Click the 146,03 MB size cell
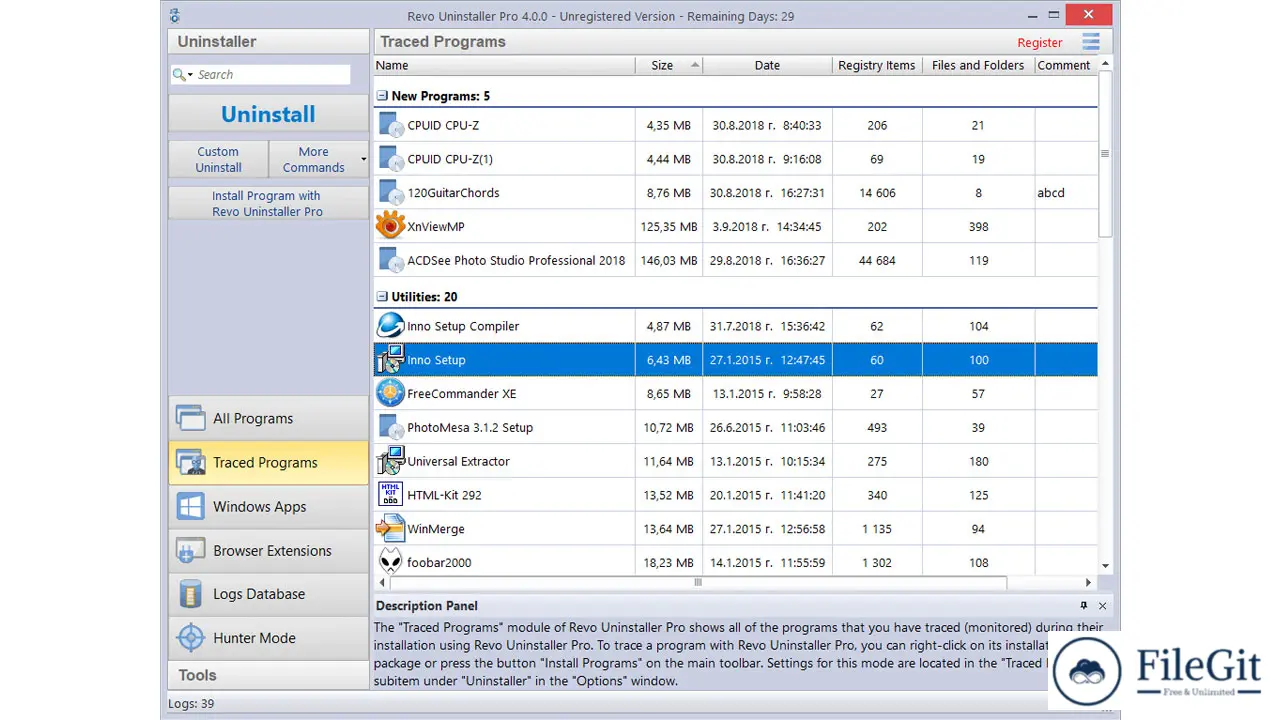1280x720 pixels. [x=669, y=260]
